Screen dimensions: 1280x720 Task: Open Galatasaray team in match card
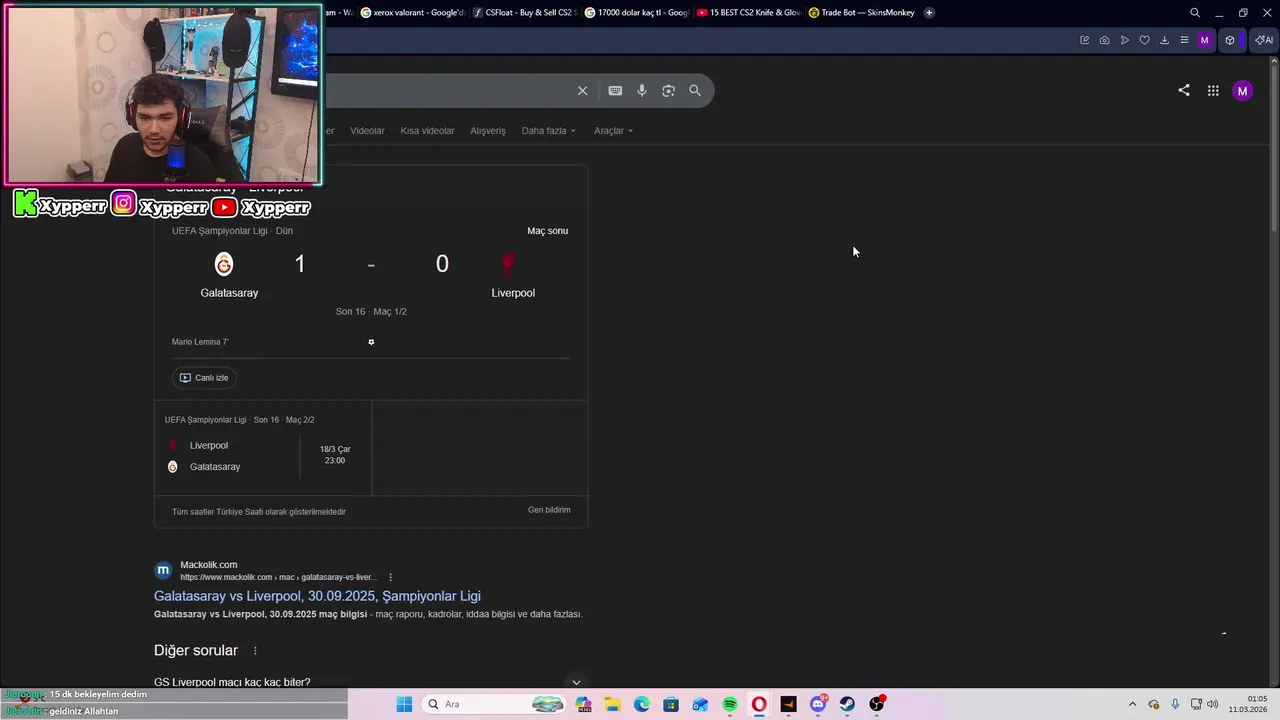click(229, 276)
